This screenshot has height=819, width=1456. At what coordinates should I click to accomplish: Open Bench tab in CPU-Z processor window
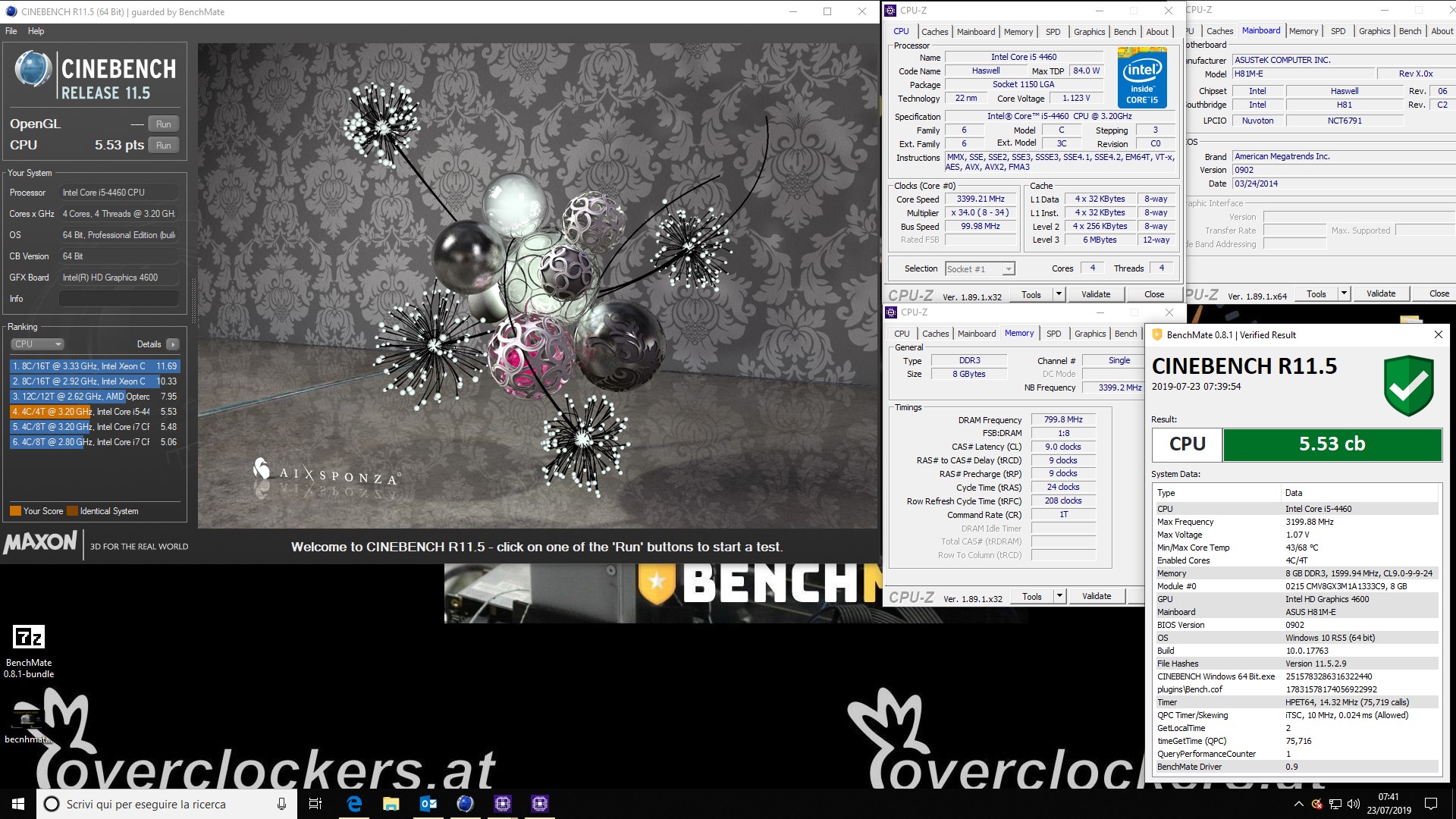(x=1125, y=32)
